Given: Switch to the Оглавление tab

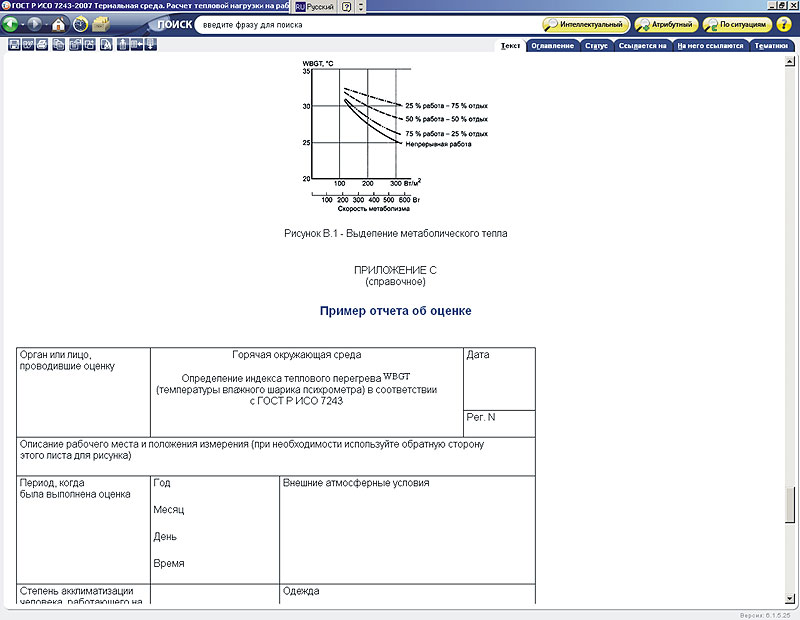Looking at the screenshot, I should [552, 45].
